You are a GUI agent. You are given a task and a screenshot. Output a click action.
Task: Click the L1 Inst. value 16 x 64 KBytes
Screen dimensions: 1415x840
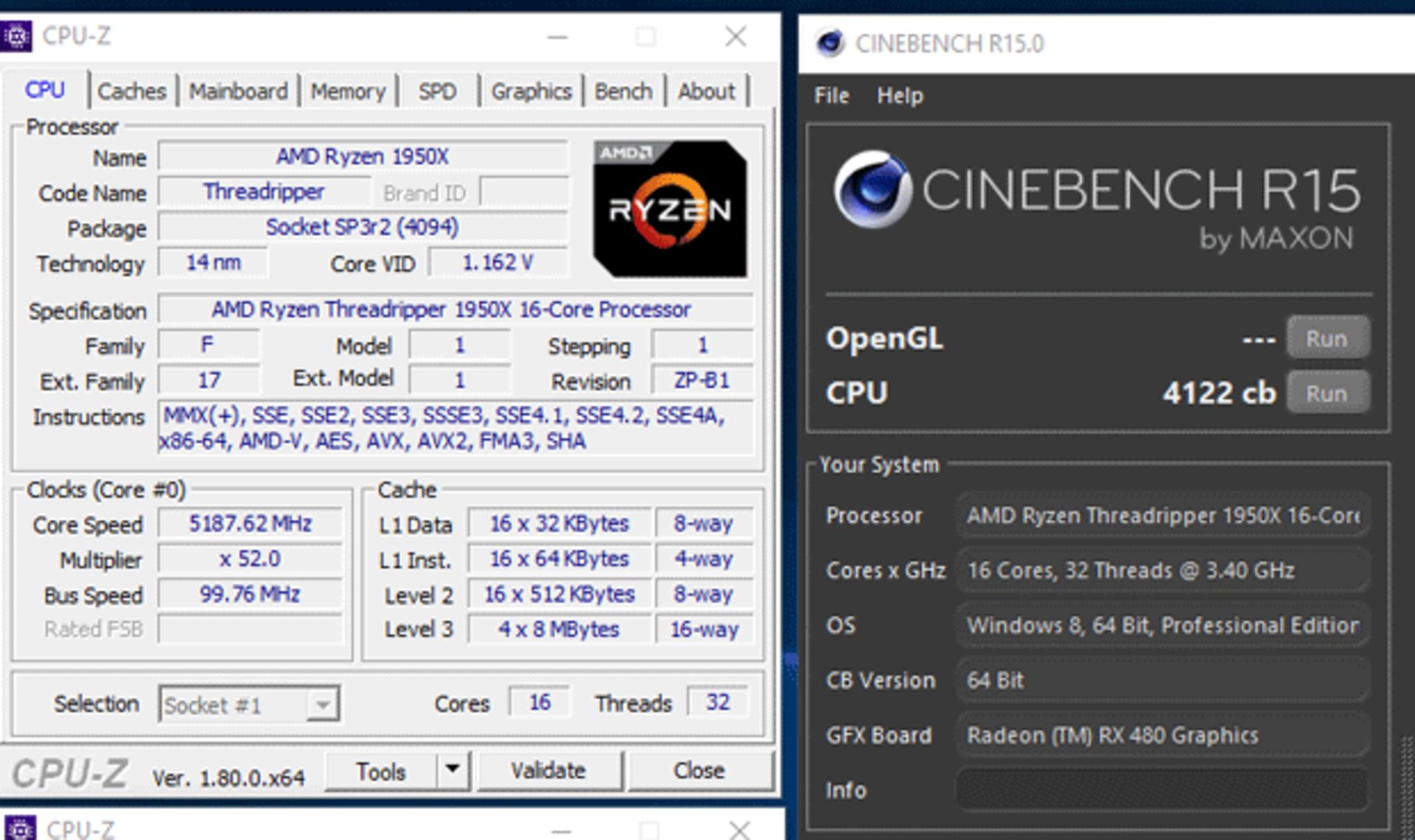(x=559, y=559)
